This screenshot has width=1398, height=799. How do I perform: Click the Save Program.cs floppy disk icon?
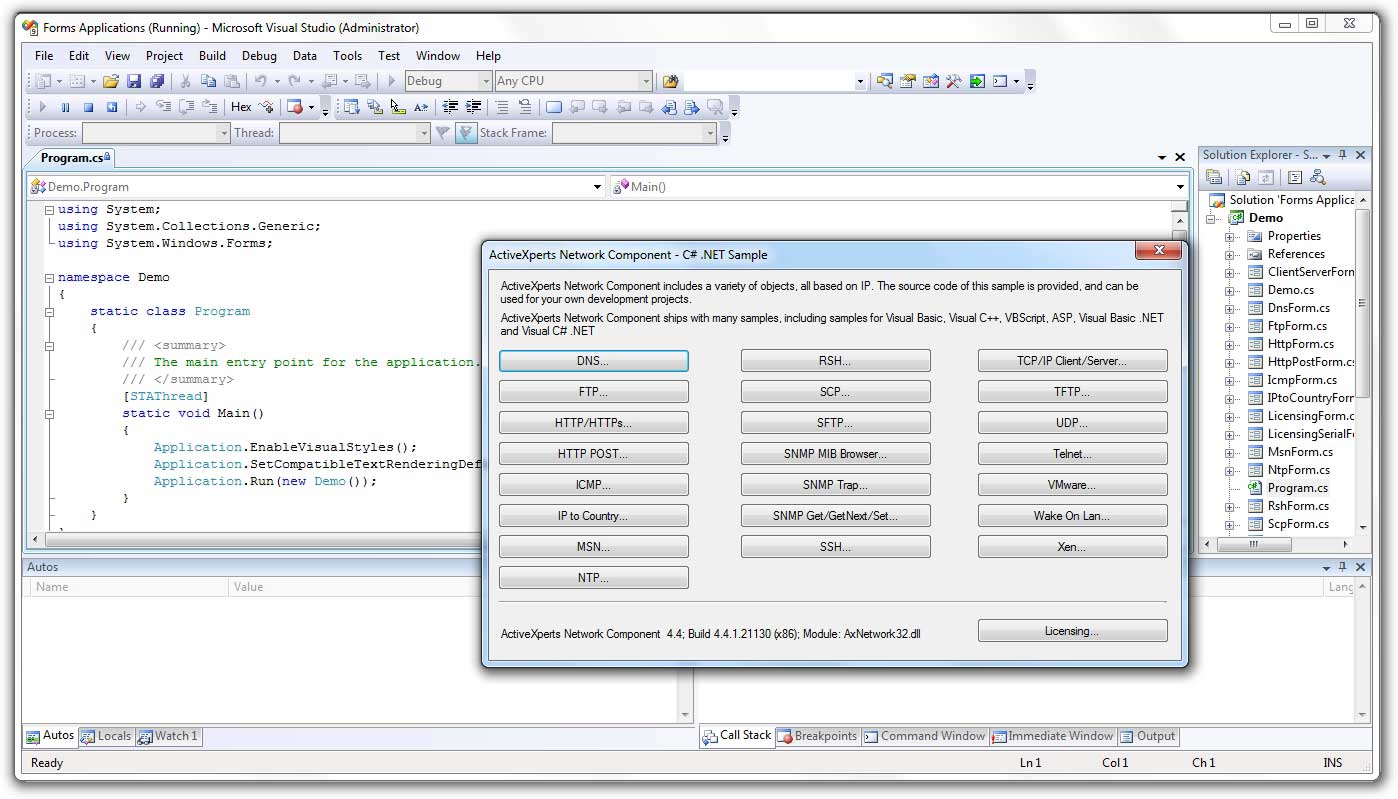click(135, 81)
